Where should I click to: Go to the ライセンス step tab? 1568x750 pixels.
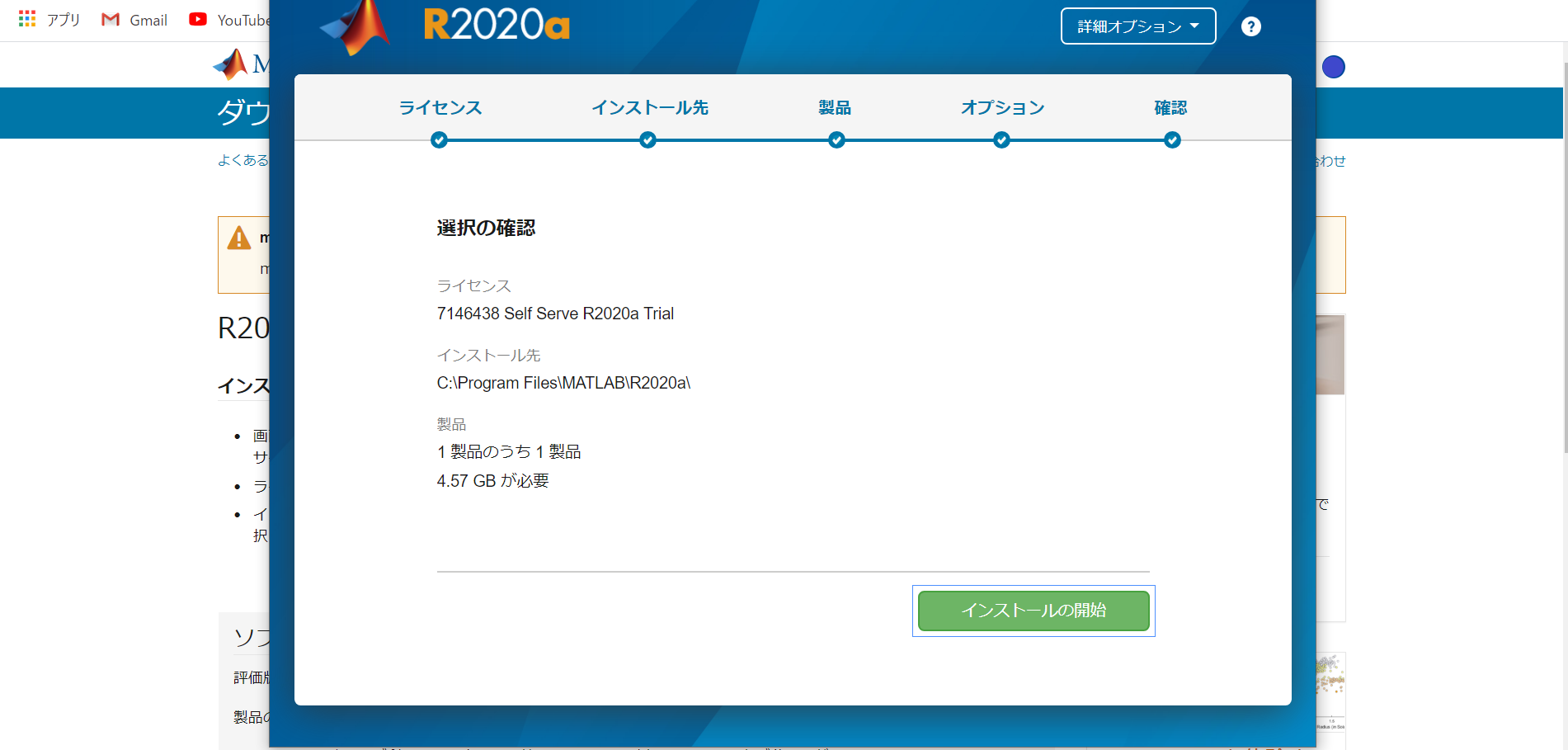click(440, 107)
